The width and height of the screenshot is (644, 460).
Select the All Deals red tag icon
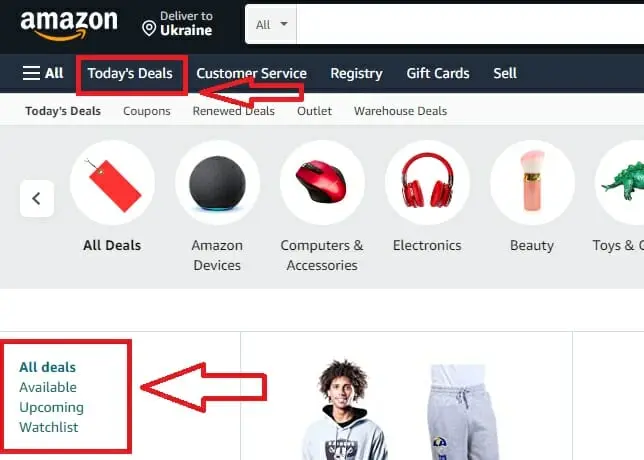[113, 182]
